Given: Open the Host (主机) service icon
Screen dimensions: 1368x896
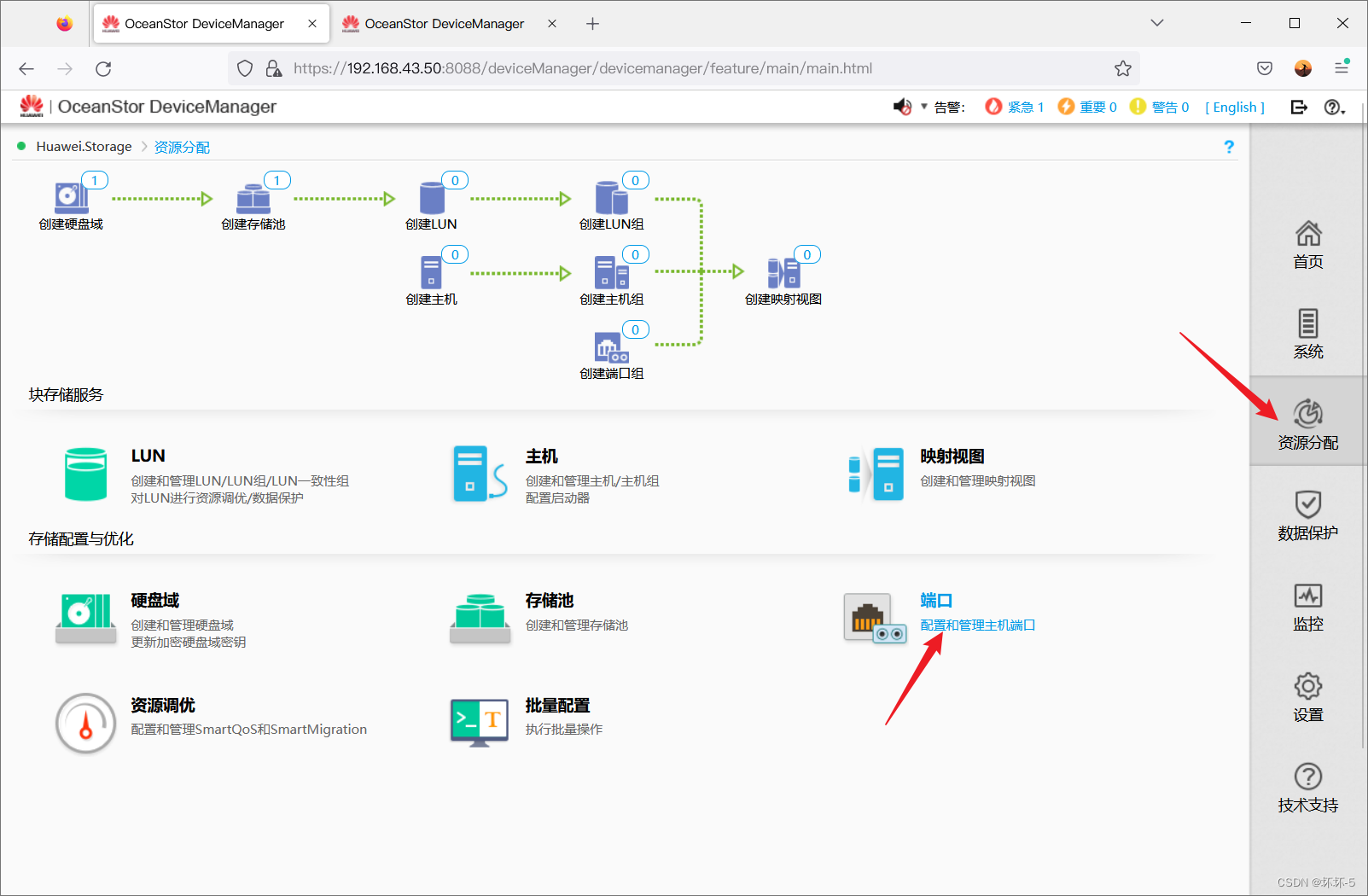Looking at the screenshot, I should click(480, 474).
